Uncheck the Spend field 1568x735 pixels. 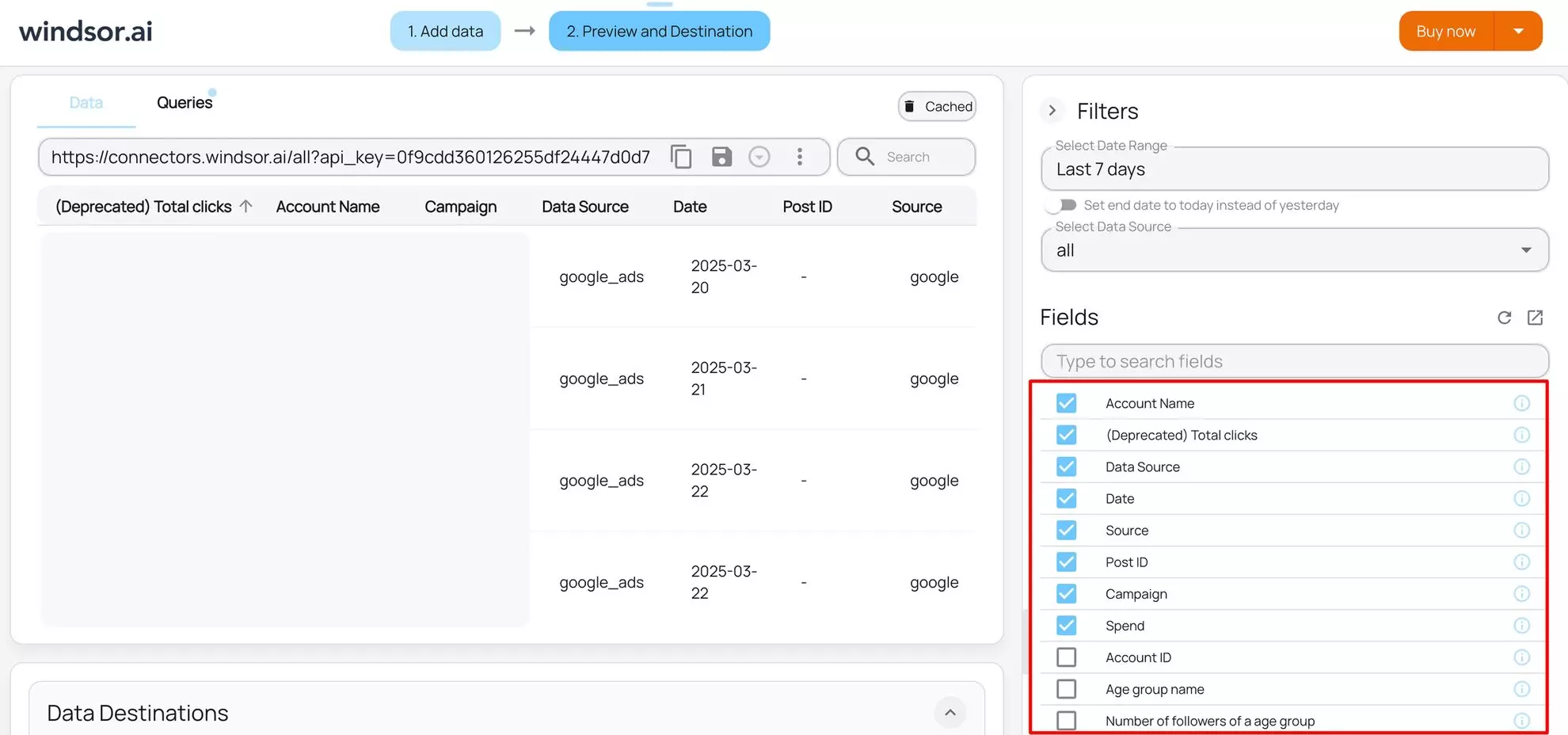point(1066,625)
